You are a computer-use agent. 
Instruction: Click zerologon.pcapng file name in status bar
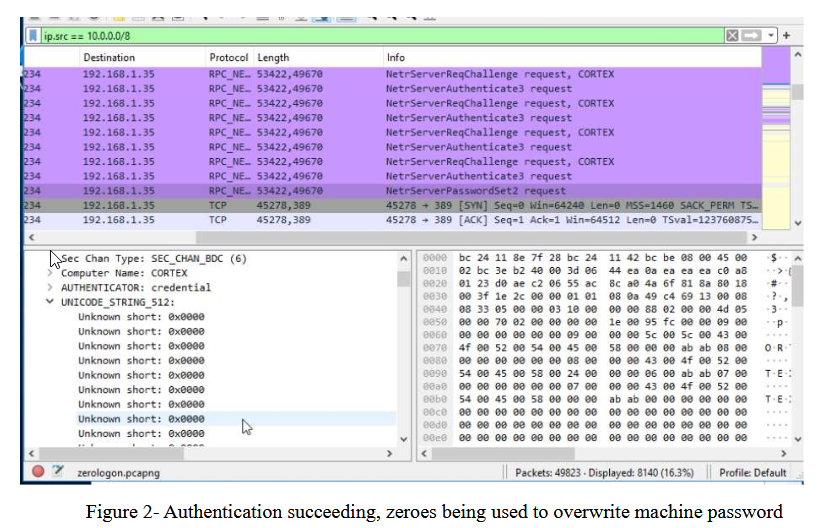click(x=118, y=473)
